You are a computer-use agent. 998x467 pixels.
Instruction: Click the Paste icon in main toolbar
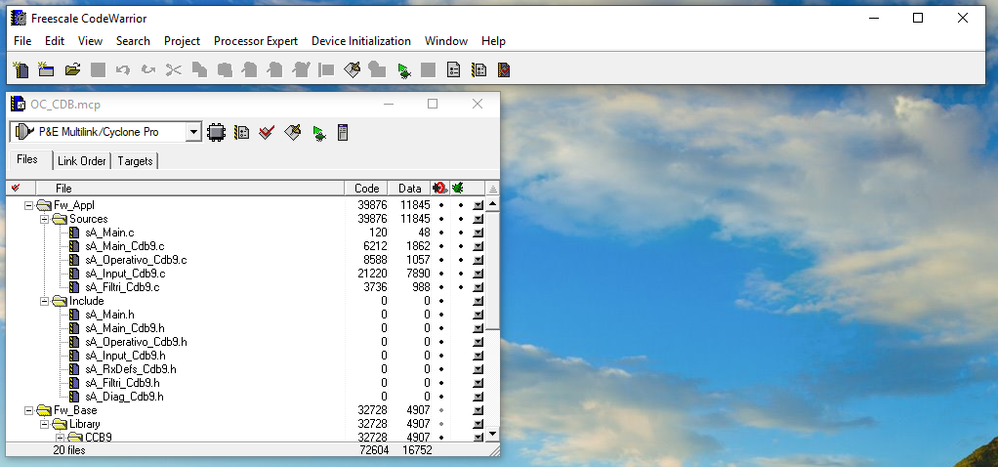click(225, 69)
